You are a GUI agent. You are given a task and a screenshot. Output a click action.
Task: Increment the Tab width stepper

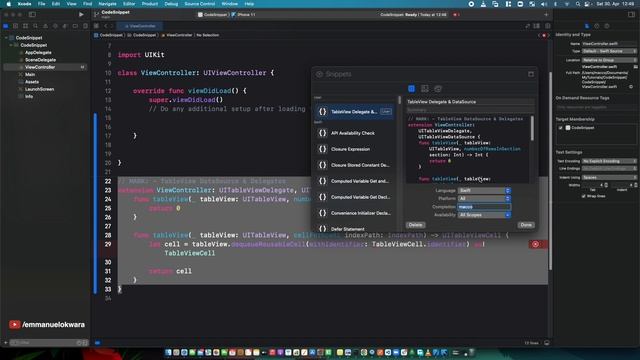pyautogui.click(x=606, y=184)
